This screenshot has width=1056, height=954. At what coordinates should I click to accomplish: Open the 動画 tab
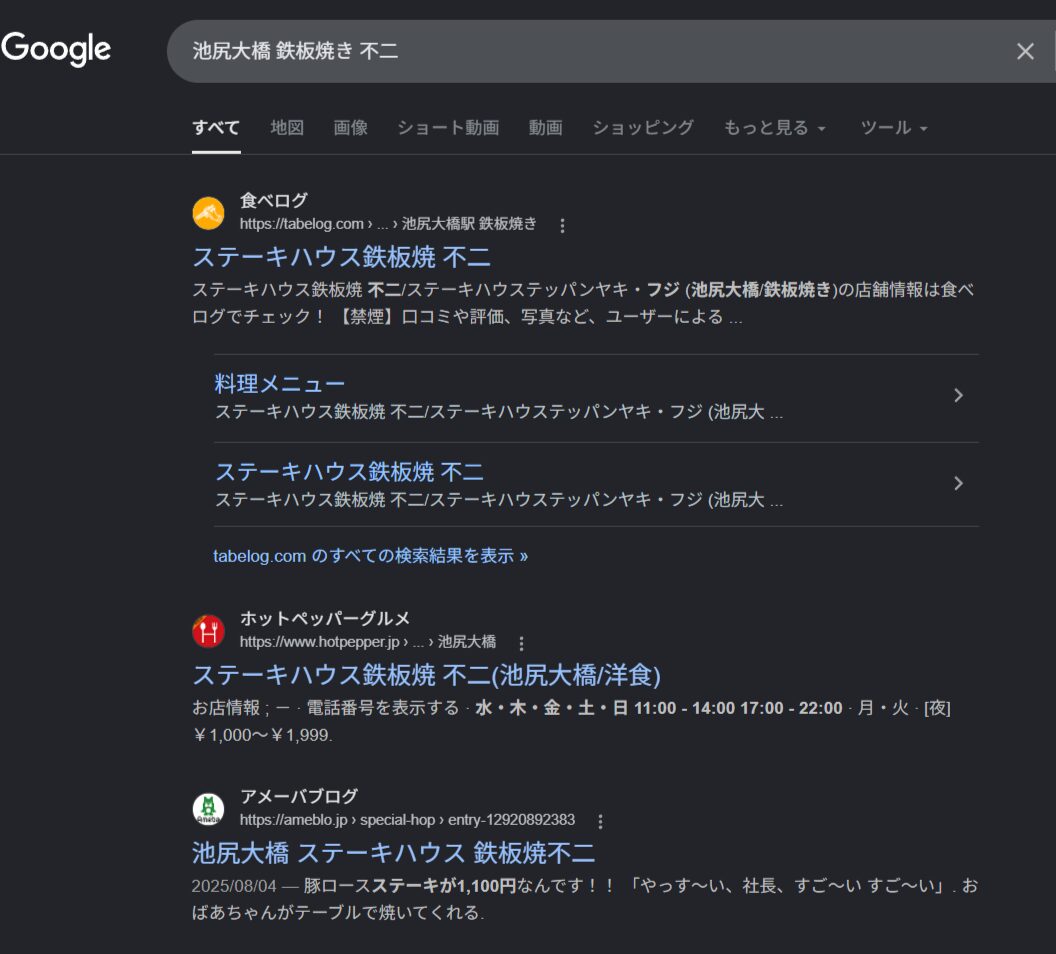click(545, 127)
